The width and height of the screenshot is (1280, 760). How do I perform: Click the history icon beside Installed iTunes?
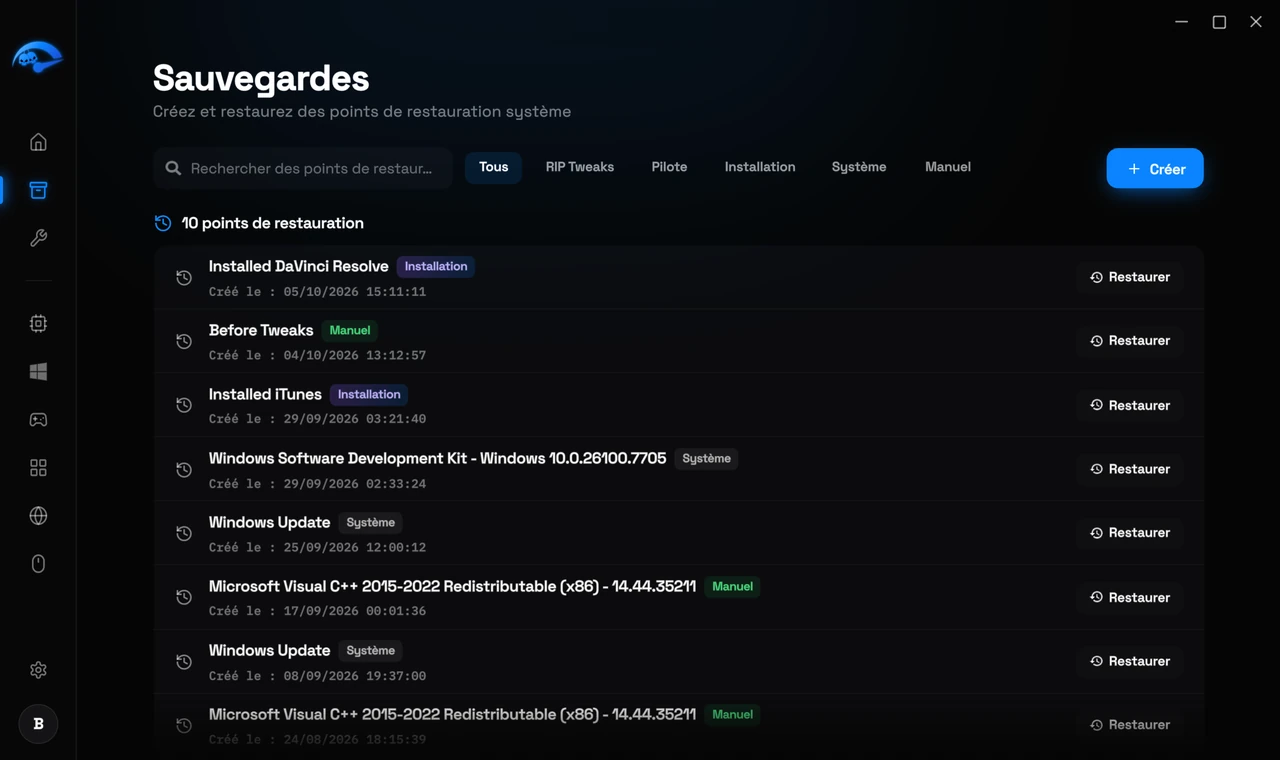(184, 405)
